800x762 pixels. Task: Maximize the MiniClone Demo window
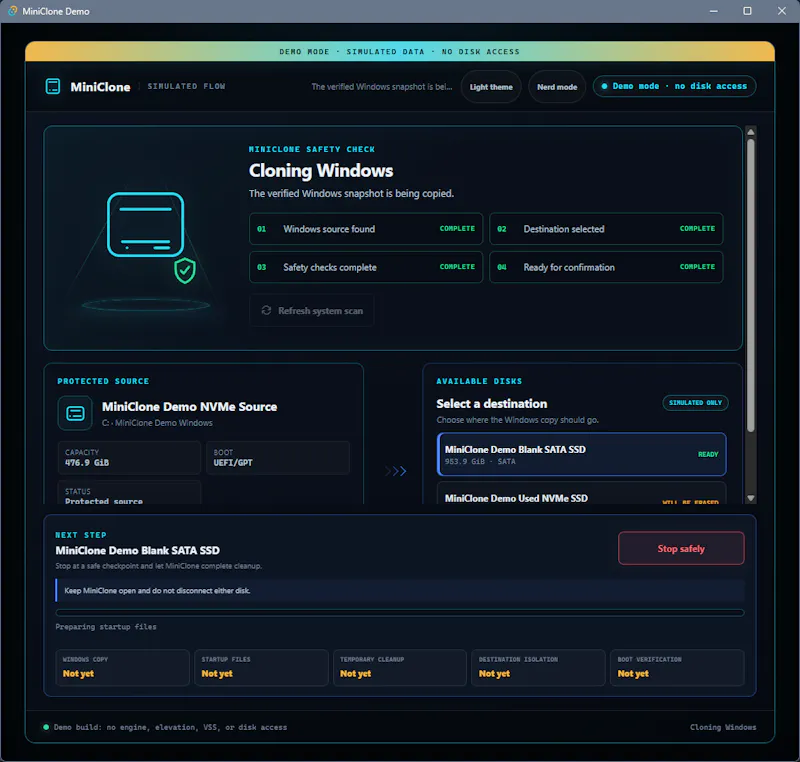(x=747, y=11)
